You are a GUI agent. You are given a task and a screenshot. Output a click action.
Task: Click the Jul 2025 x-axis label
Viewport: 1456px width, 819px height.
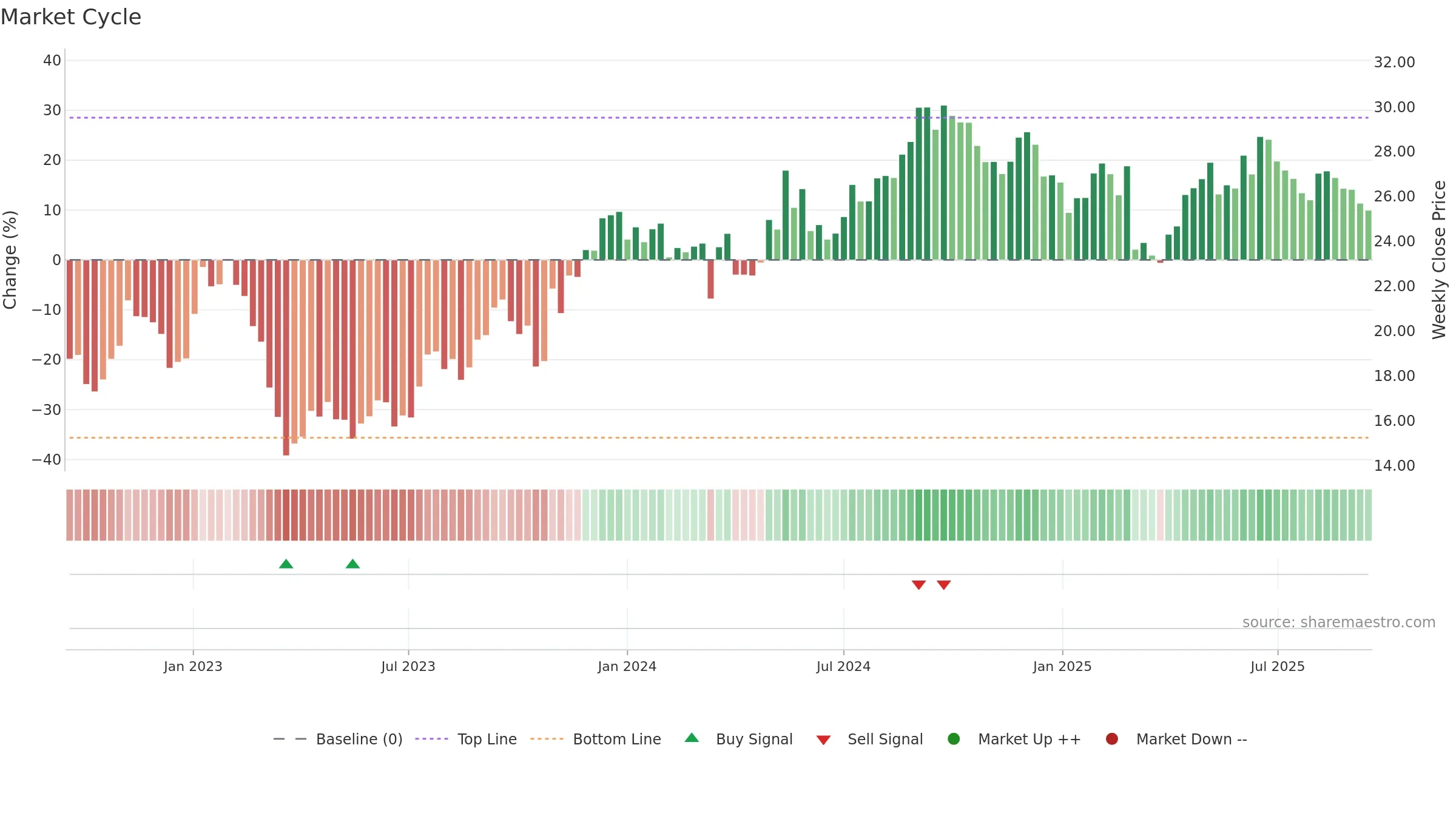(x=1278, y=666)
